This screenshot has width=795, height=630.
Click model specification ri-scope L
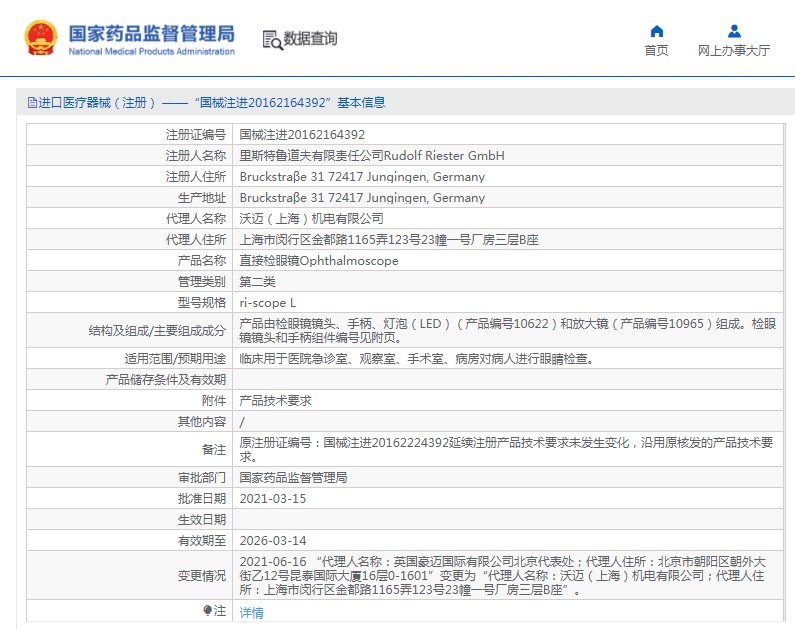267,303
